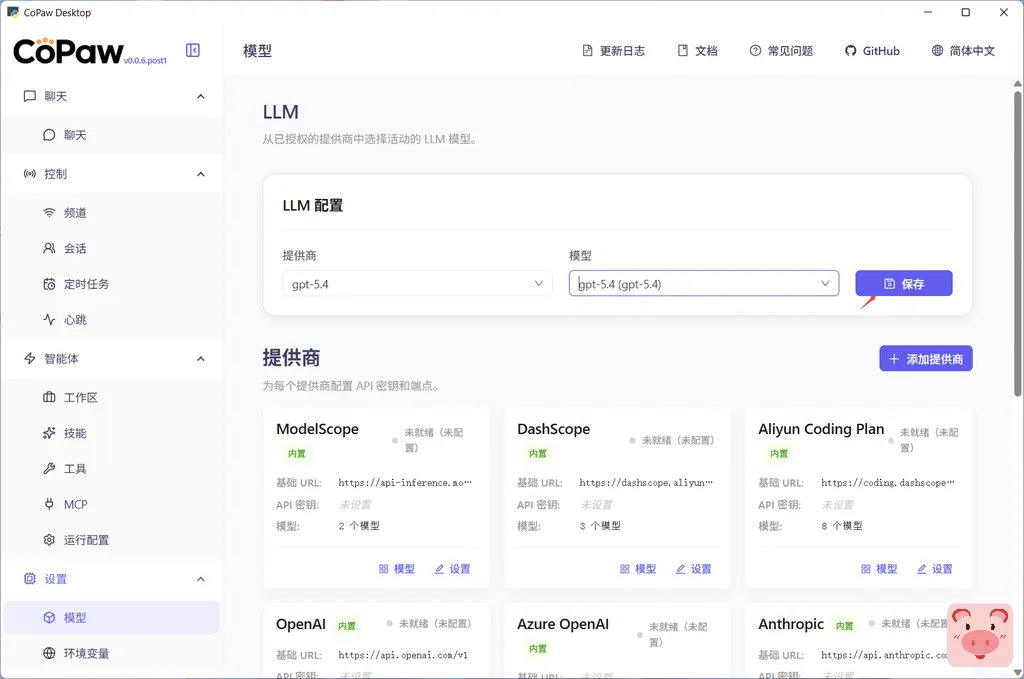The width and height of the screenshot is (1024, 679).
Task: Open 模型 list for DashScope card
Action: click(x=638, y=569)
